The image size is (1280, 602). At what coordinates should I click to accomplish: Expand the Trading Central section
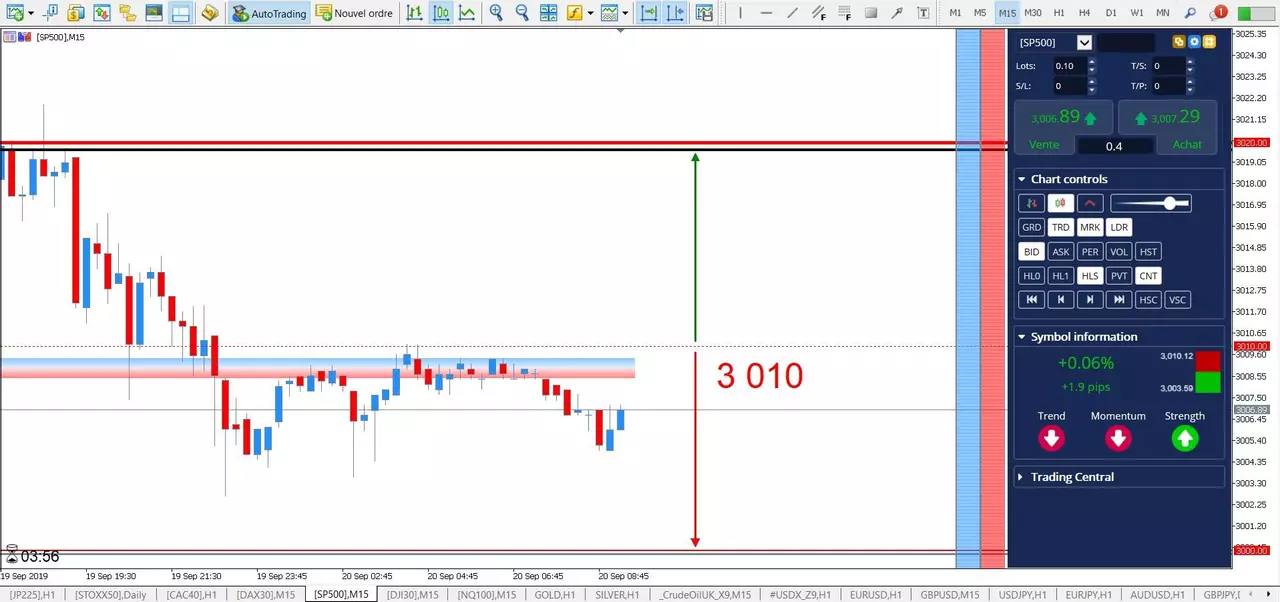click(x=1021, y=477)
